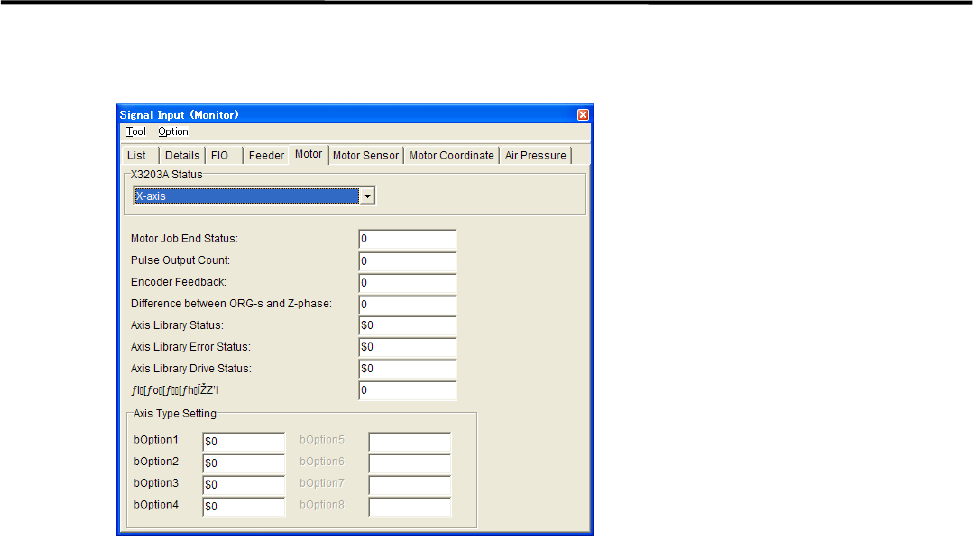This screenshot has width=973, height=536.
Task: Open the Tool menu
Action: click(135, 132)
